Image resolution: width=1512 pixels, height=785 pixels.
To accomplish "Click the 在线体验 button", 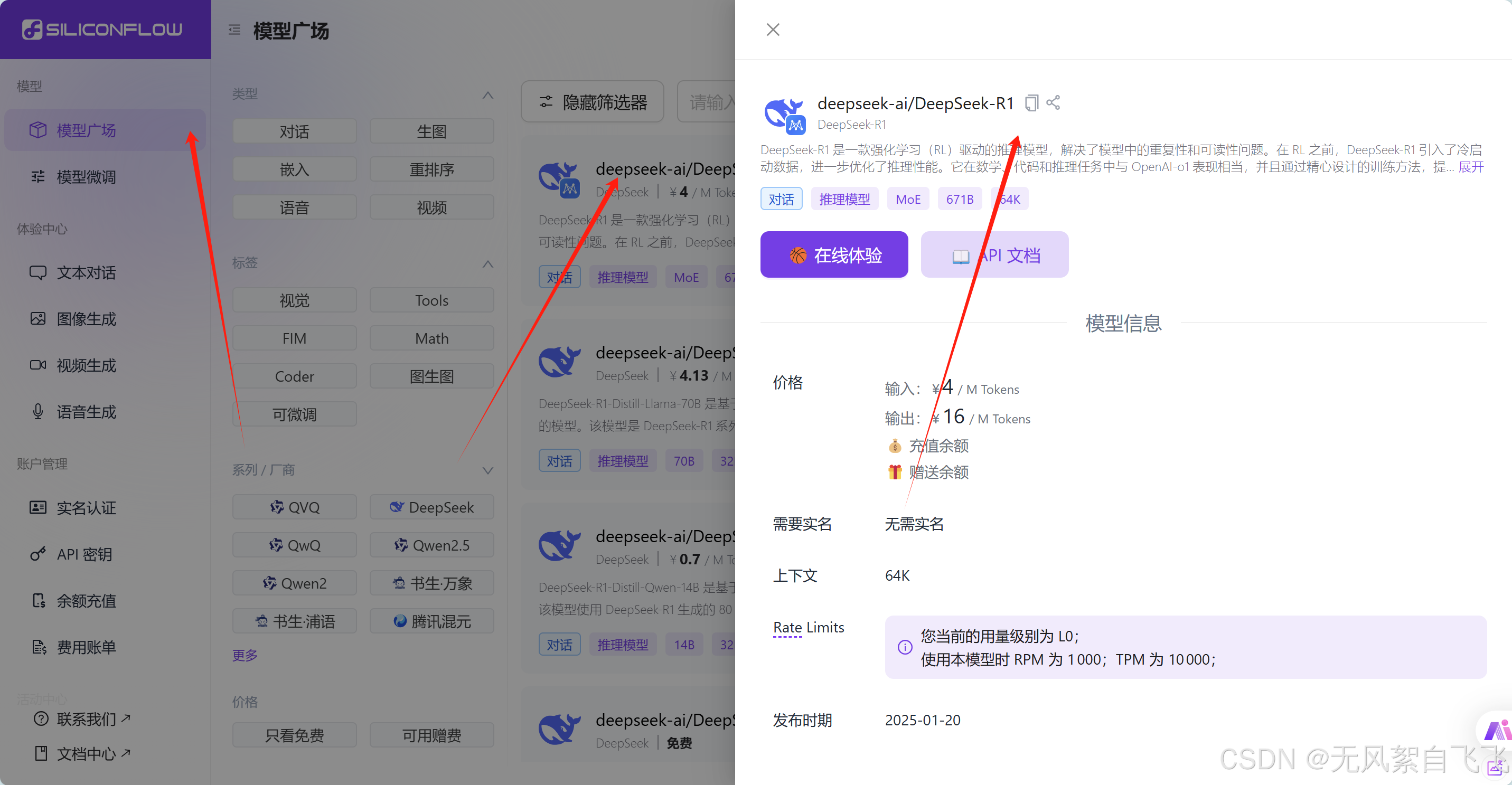I will [833, 255].
